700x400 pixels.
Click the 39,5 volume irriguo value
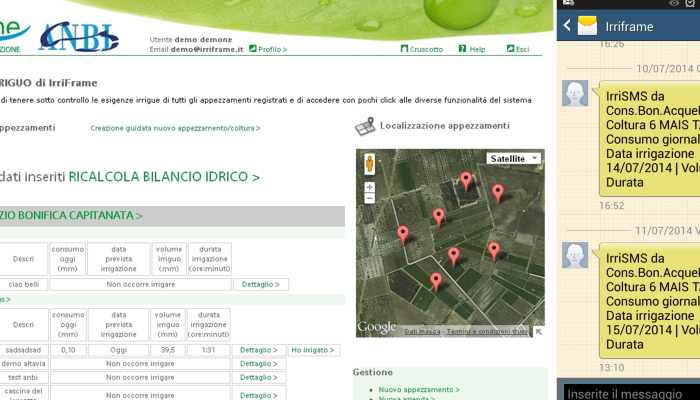pos(168,350)
